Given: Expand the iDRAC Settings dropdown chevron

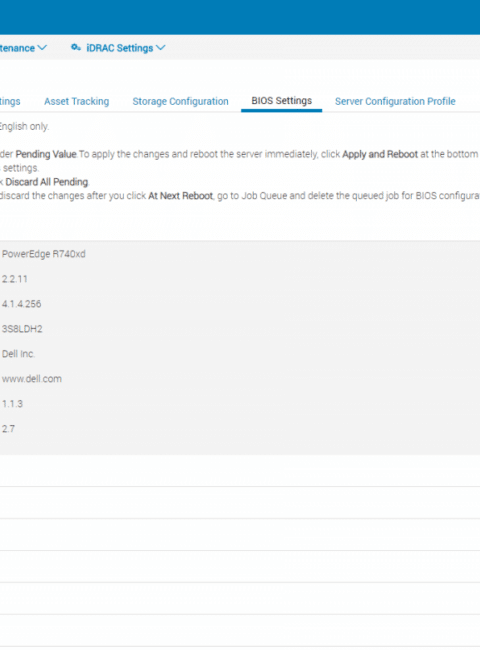Looking at the screenshot, I should click(x=161, y=48).
